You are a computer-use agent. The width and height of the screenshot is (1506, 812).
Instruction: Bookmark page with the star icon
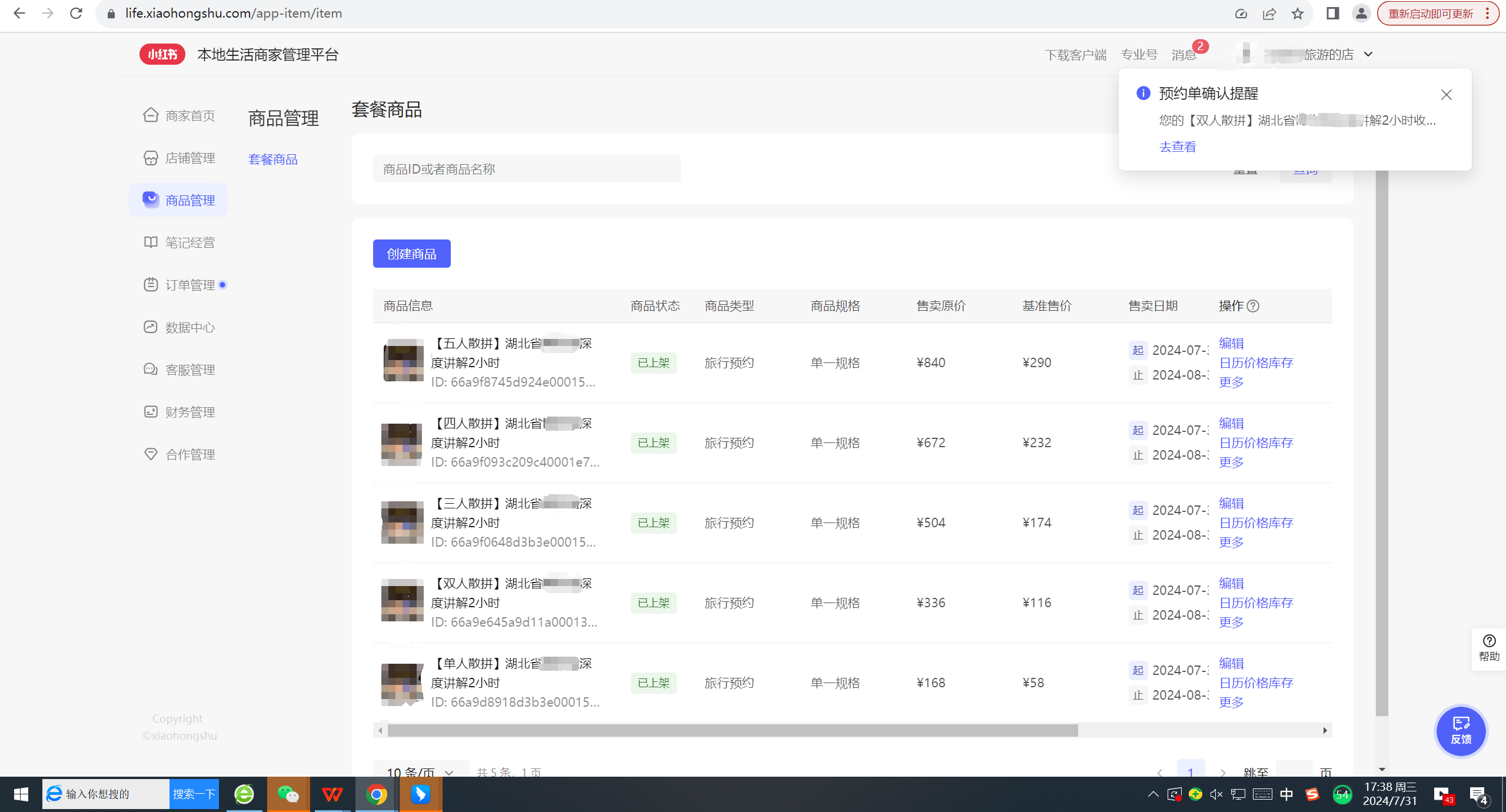(x=1298, y=14)
